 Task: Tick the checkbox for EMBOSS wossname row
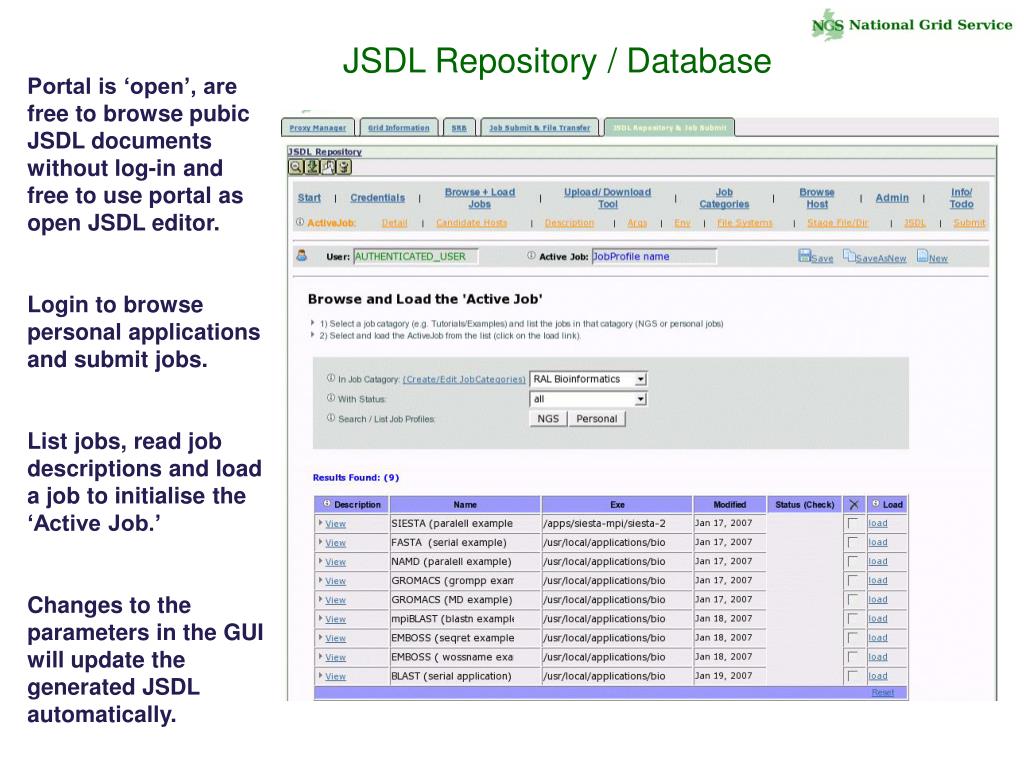(852, 656)
